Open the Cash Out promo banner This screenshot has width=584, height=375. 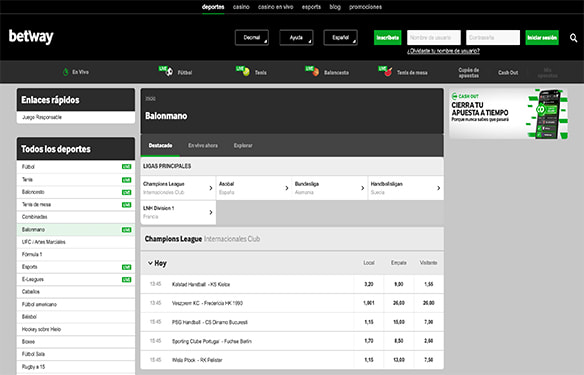pyautogui.click(x=509, y=114)
